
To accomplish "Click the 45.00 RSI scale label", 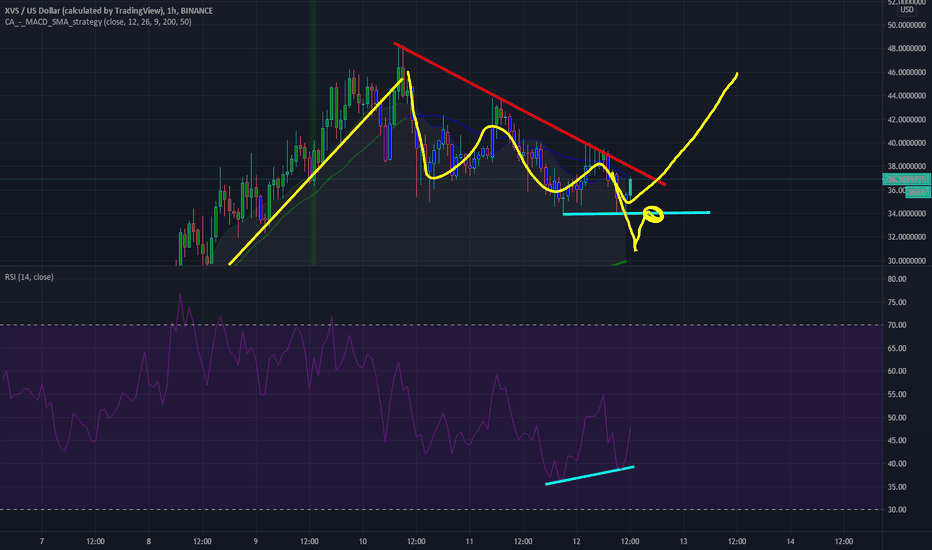I will click(896, 441).
